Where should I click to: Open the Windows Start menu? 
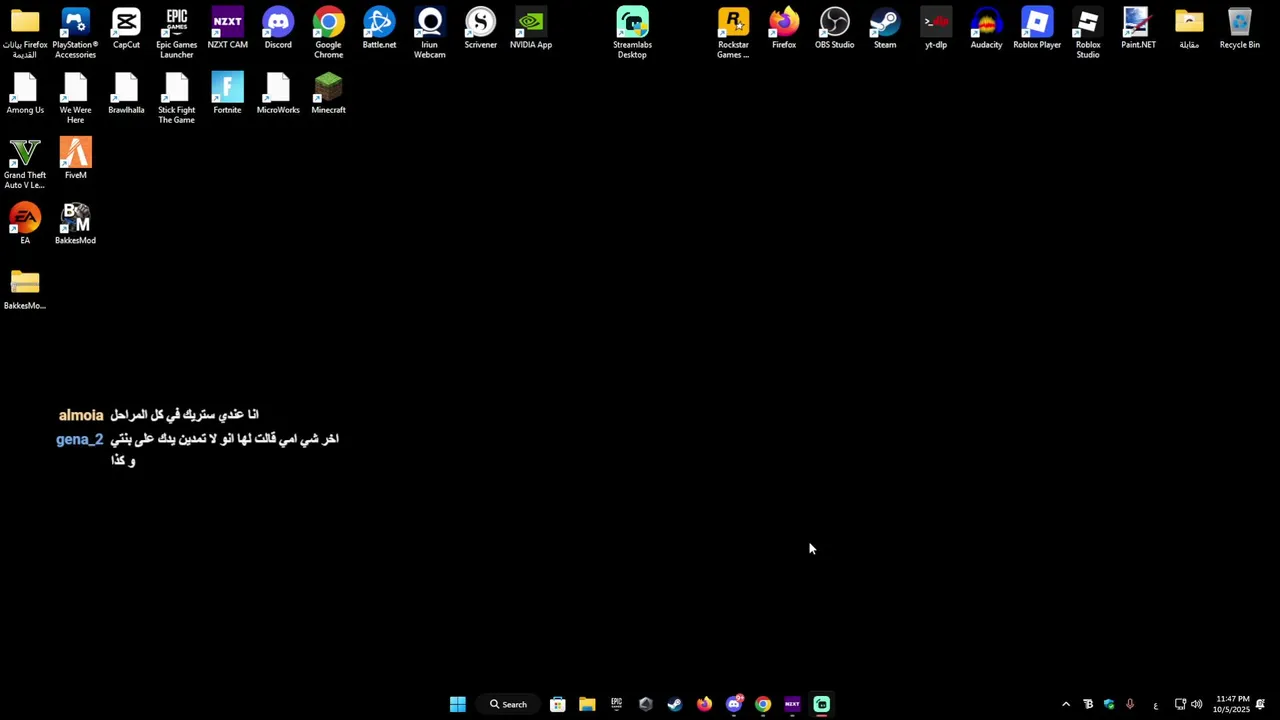(x=457, y=704)
